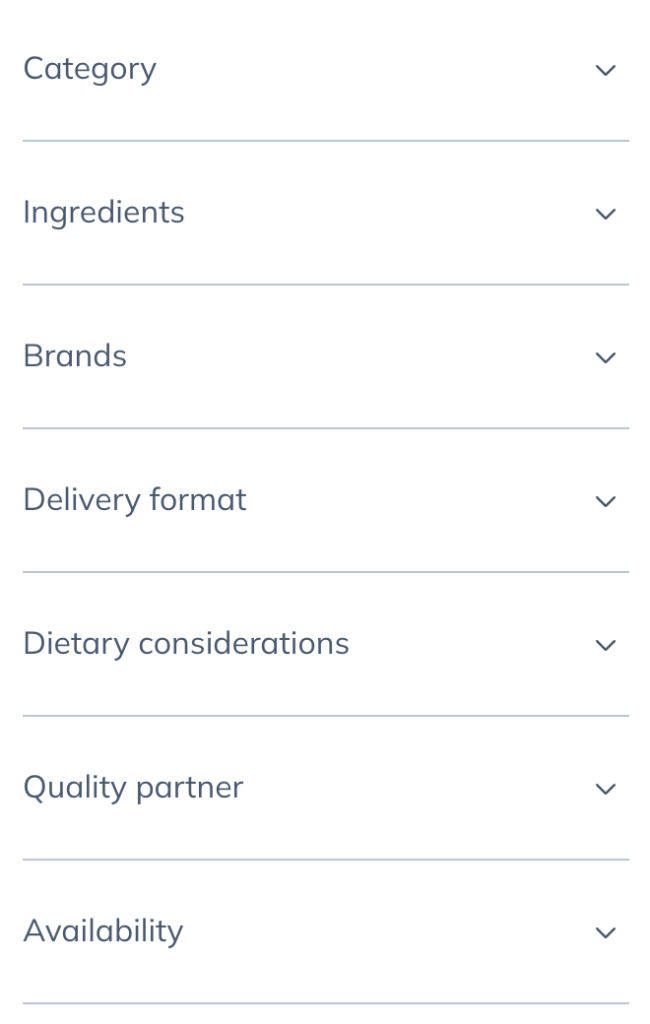Open the Dietary considerations chevron

[604, 645]
